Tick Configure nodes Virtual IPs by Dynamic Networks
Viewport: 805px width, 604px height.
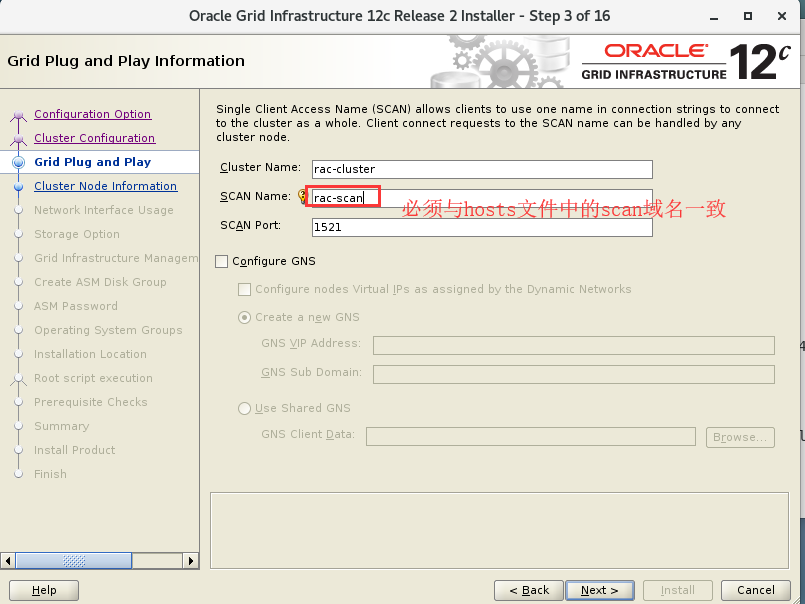(244, 290)
